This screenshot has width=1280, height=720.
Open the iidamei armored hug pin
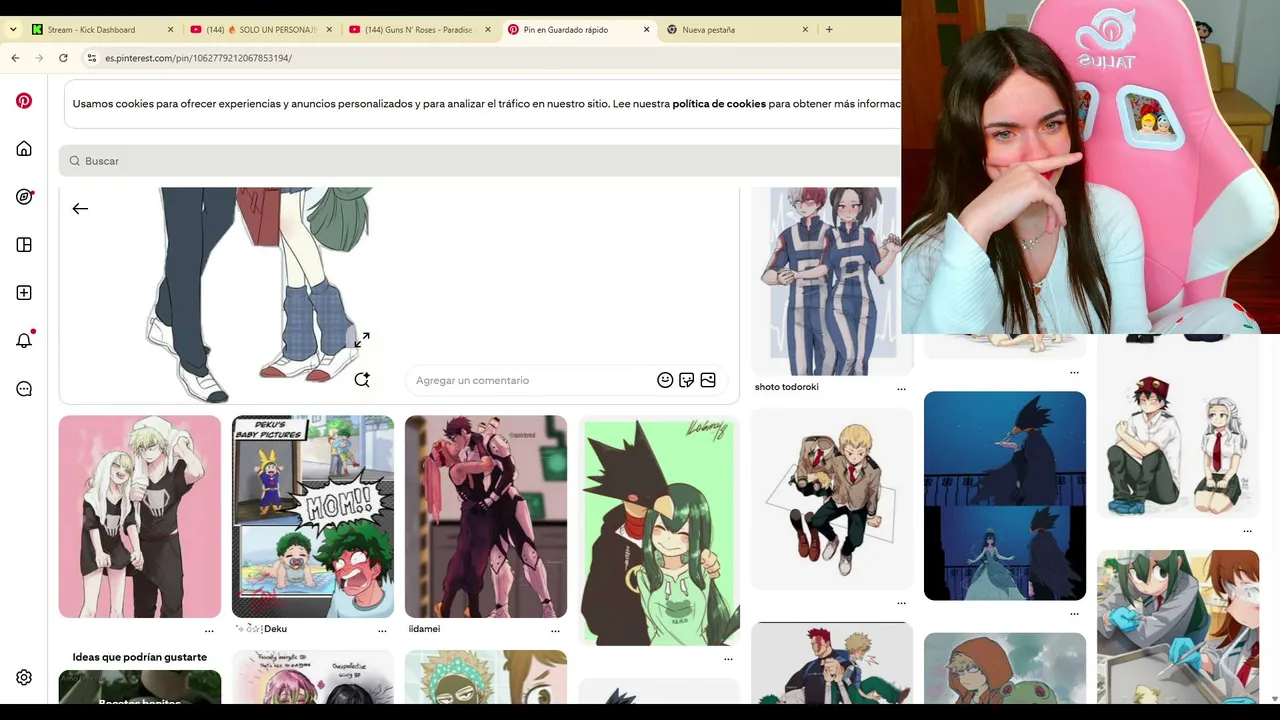click(x=486, y=517)
